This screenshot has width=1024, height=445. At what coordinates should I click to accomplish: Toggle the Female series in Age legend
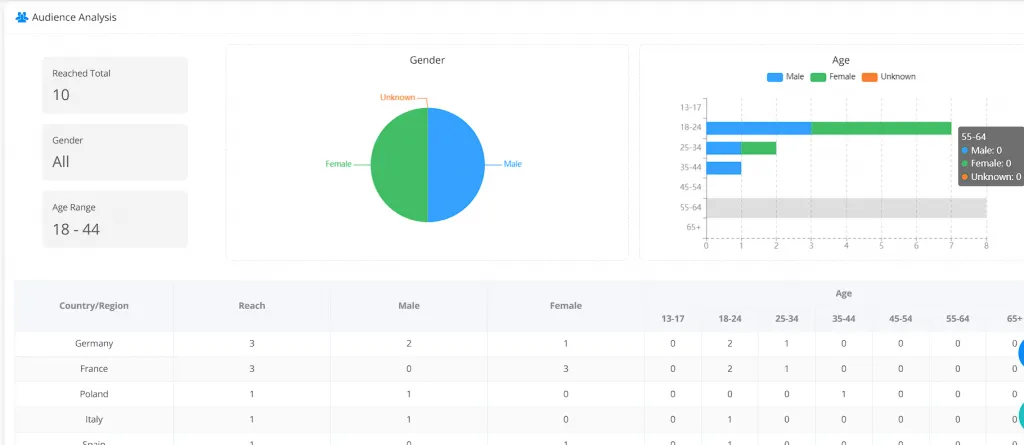tap(832, 77)
